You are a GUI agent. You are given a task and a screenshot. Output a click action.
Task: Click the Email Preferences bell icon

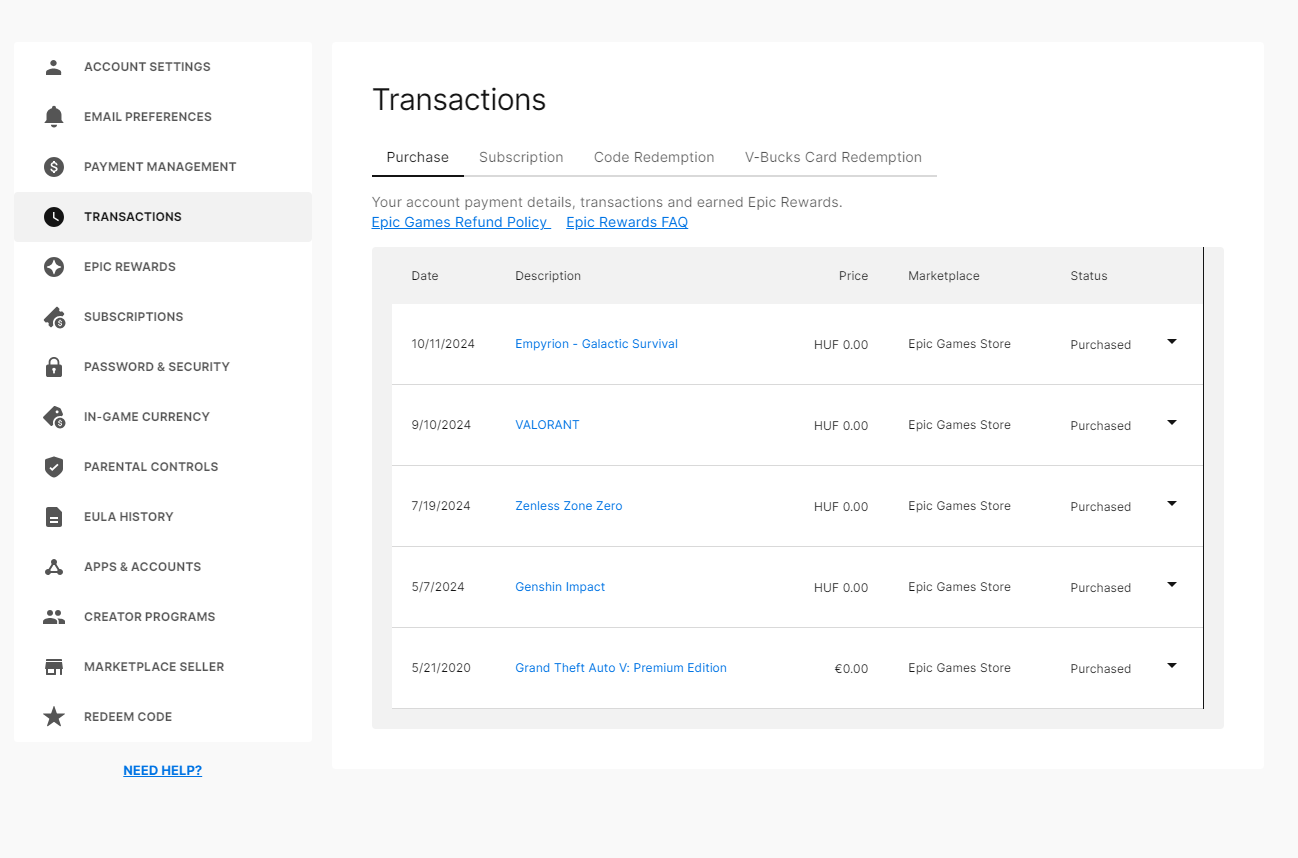point(54,117)
